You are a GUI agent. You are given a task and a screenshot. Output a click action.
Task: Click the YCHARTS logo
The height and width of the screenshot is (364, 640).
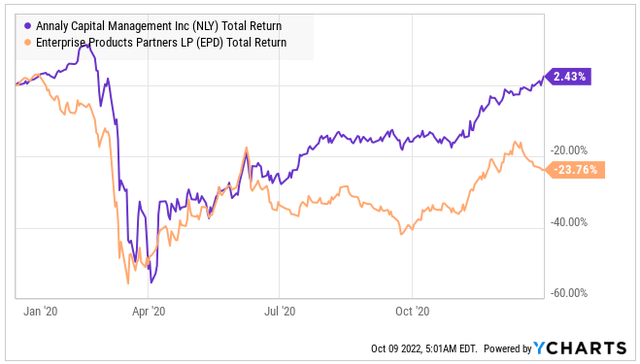tap(580, 348)
